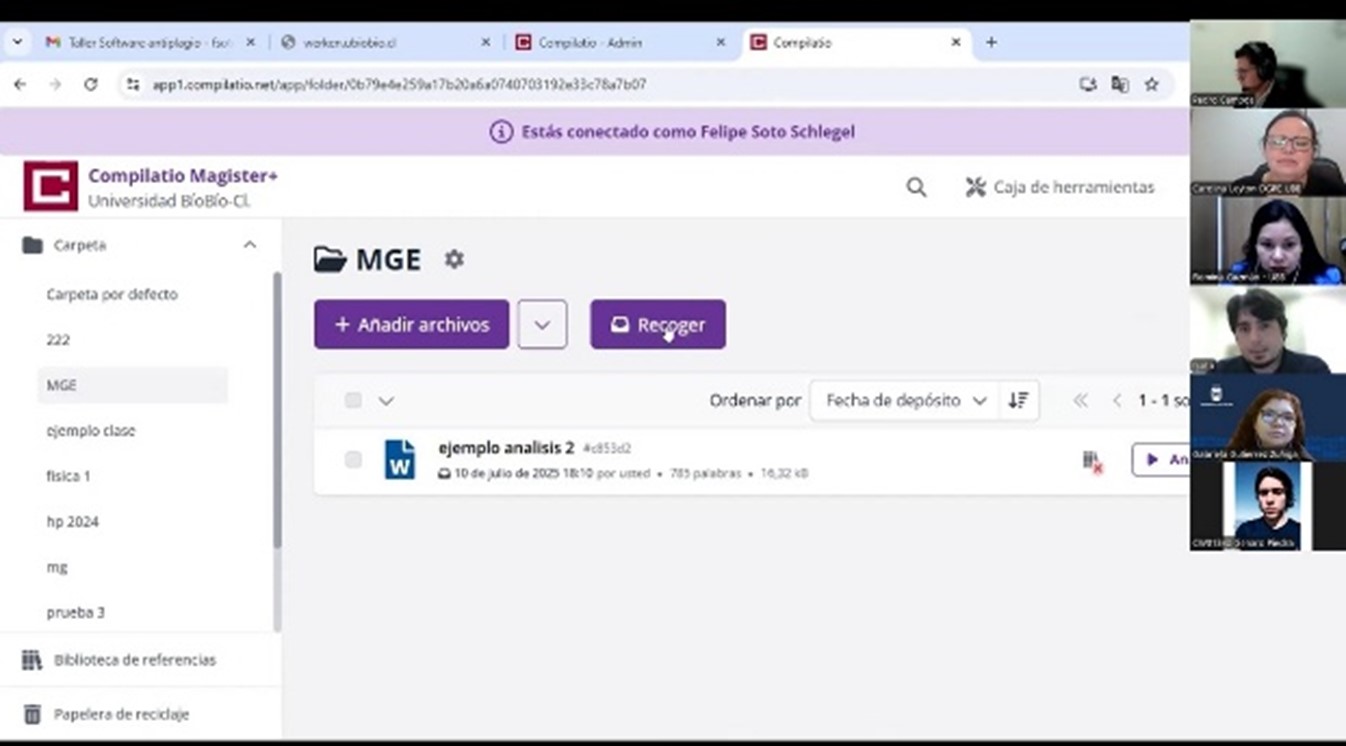
Task: Open Carpeta por defecto folder
Action: [112, 294]
